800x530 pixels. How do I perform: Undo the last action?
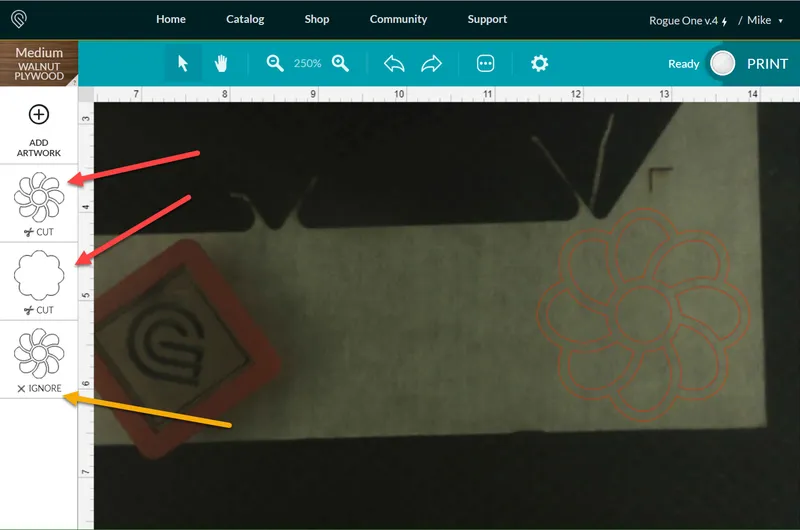tap(394, 64)
